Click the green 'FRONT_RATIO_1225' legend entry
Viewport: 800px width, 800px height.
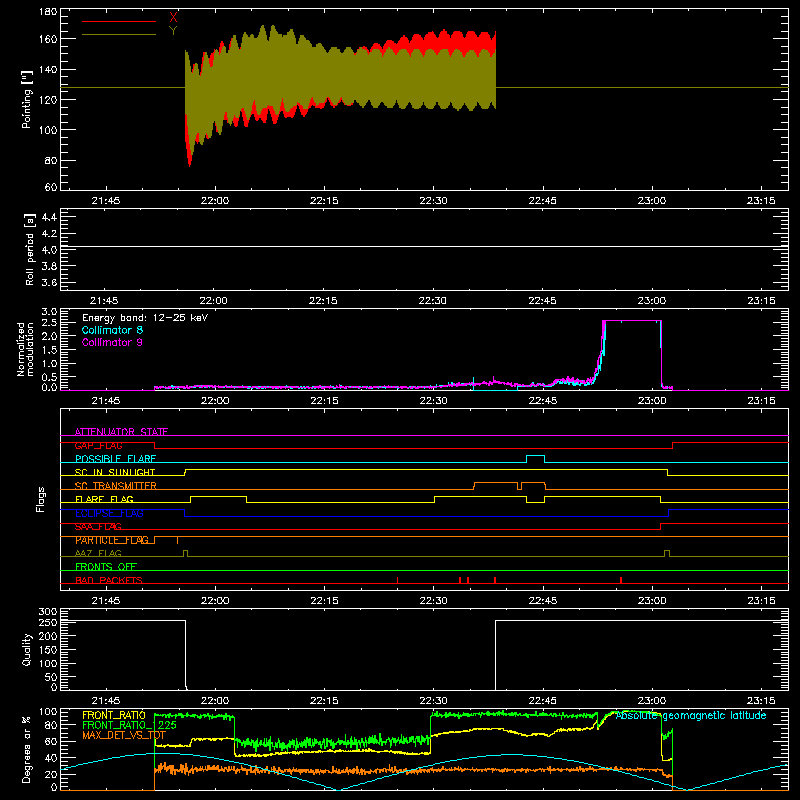click(129, 725)
